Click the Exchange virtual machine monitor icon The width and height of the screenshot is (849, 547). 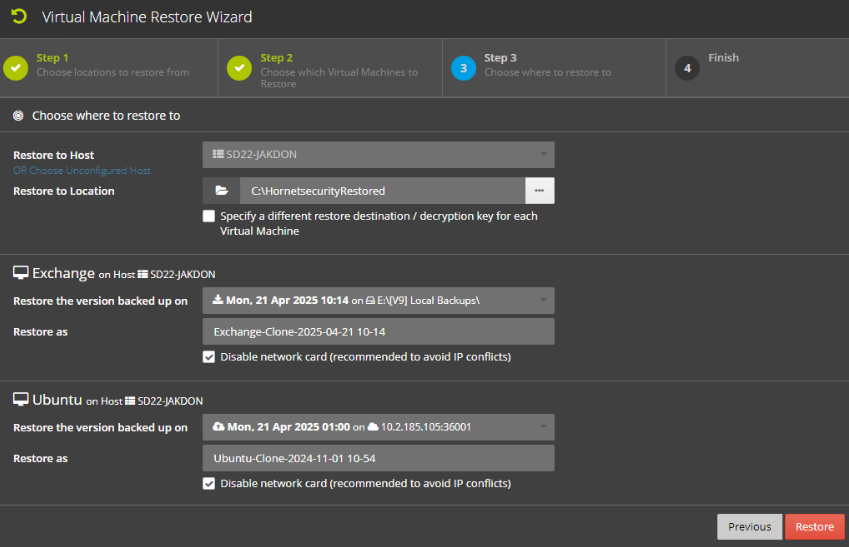point(20,273)
